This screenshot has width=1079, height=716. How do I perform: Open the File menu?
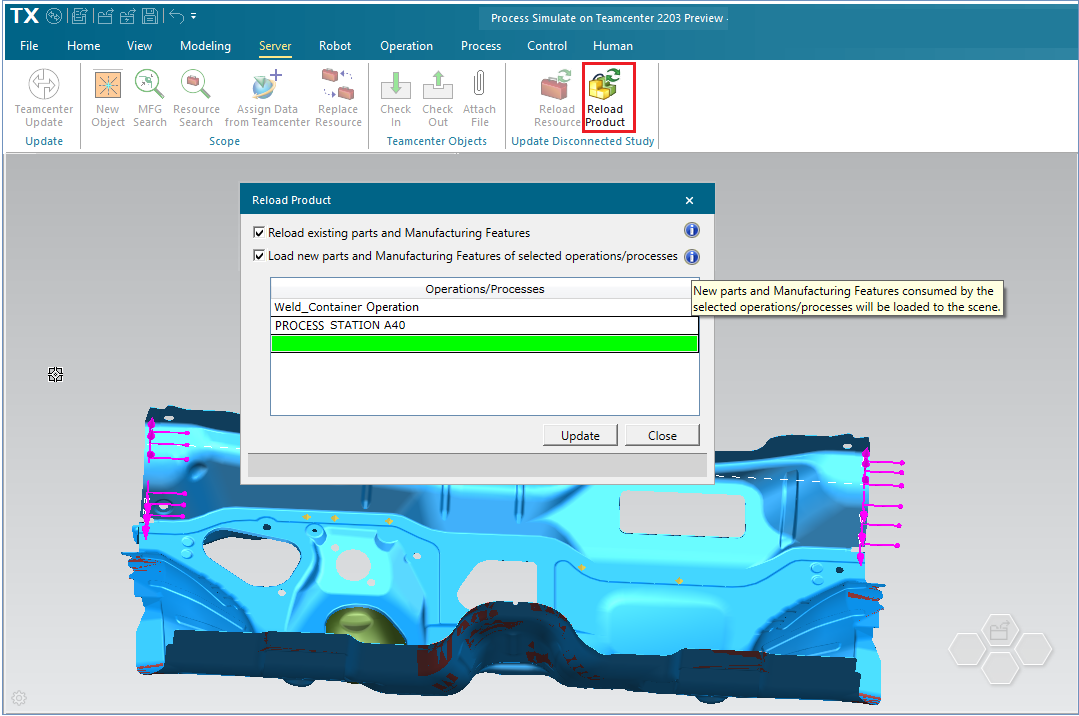(29, 46)
